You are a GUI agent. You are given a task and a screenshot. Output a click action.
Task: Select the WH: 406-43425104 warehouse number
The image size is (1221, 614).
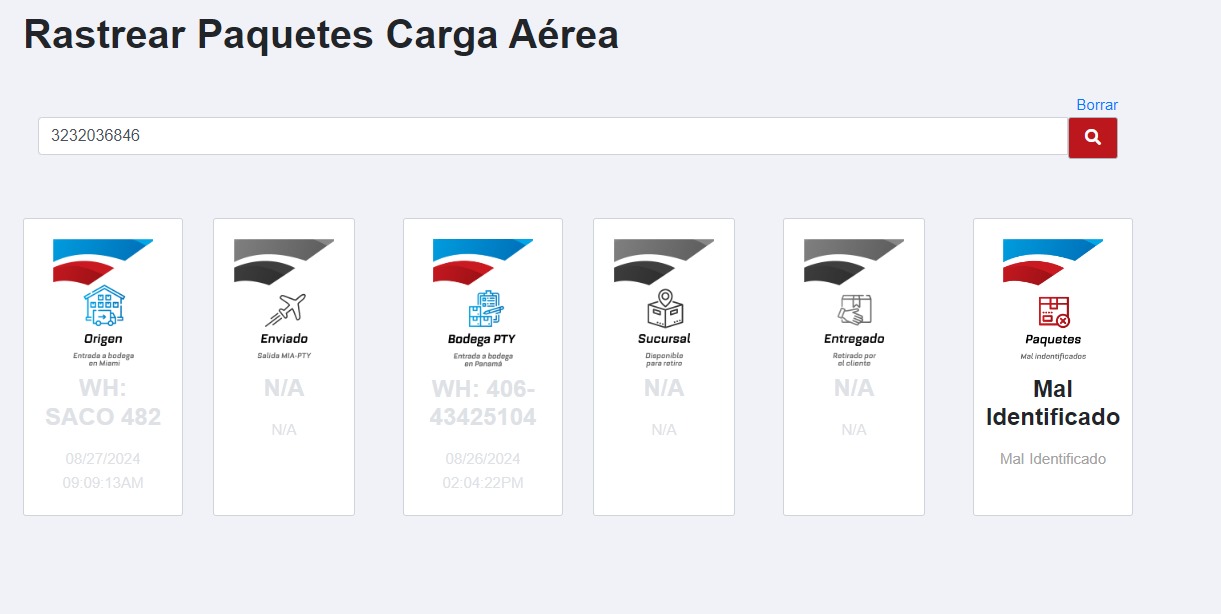coord(483,403)
